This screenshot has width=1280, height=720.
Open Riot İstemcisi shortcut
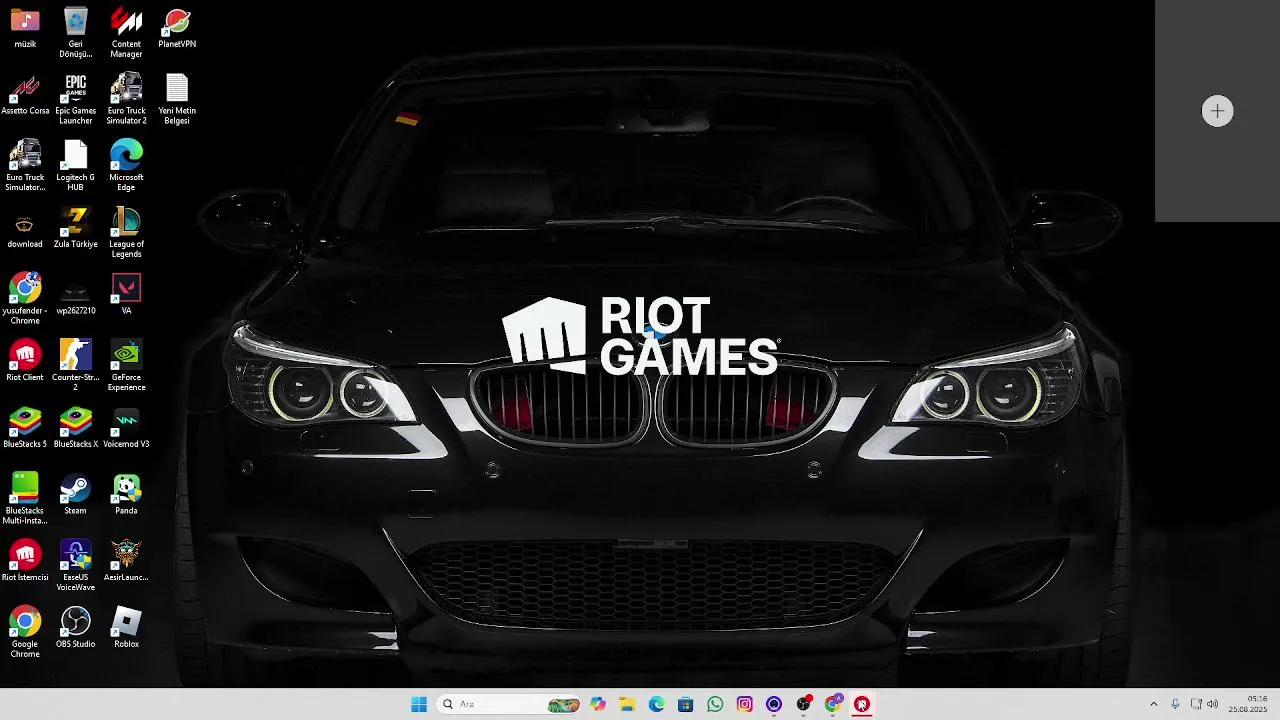tap(25, 561)
